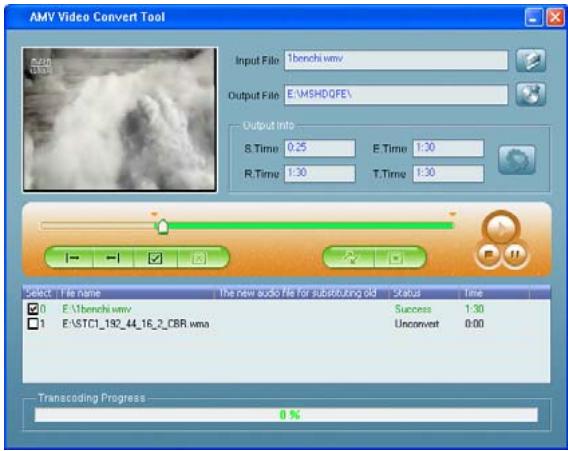The image size is (568, 451).
Task: Click the Select column header
Action: 39,293
